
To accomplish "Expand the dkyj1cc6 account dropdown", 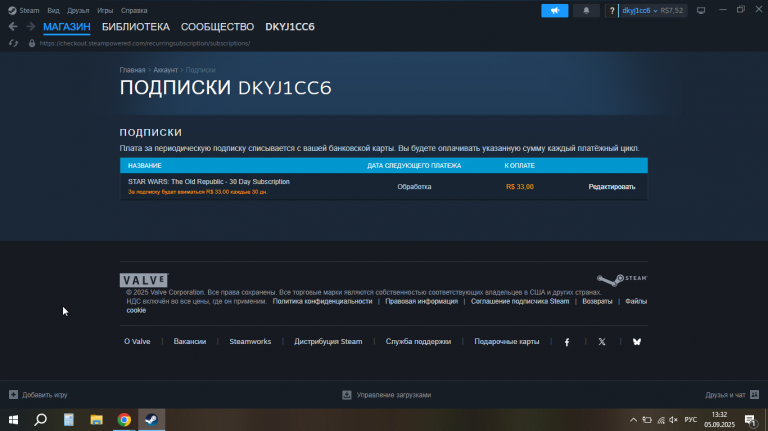I will point(640,10).
